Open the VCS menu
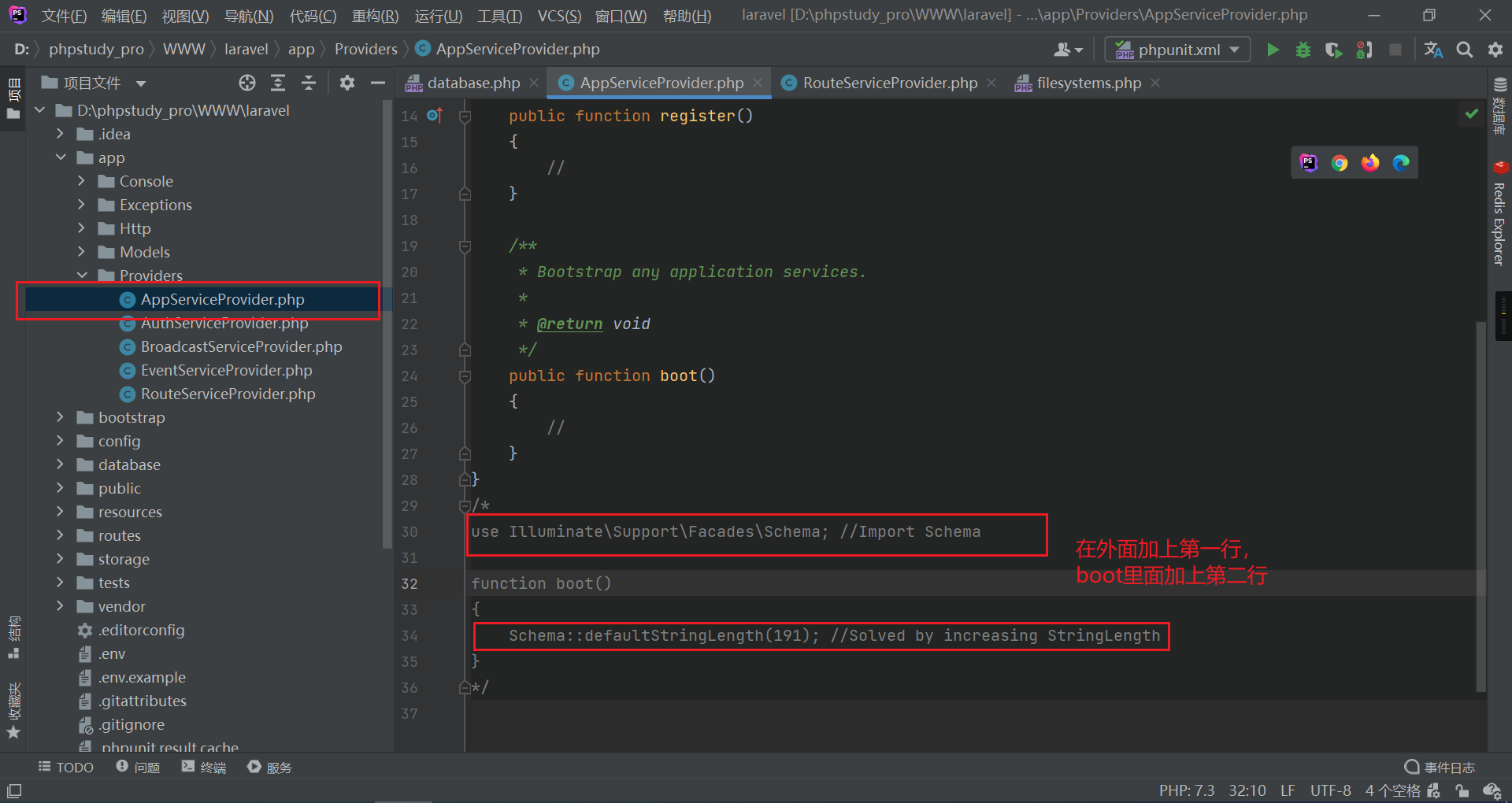1512x803 pixels. tap(559, 16)
